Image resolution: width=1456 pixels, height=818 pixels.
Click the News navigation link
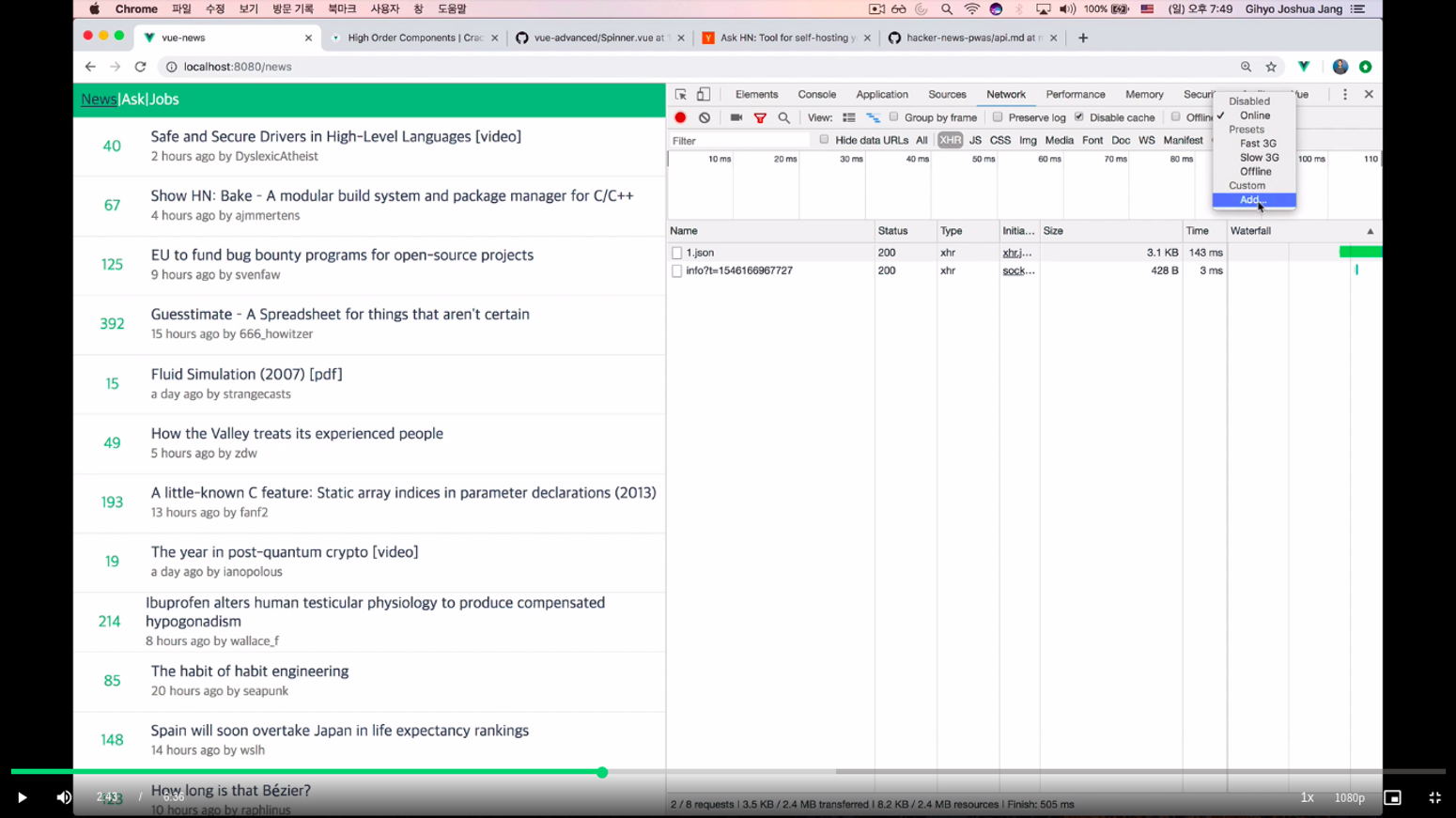[x=99, y=100]
